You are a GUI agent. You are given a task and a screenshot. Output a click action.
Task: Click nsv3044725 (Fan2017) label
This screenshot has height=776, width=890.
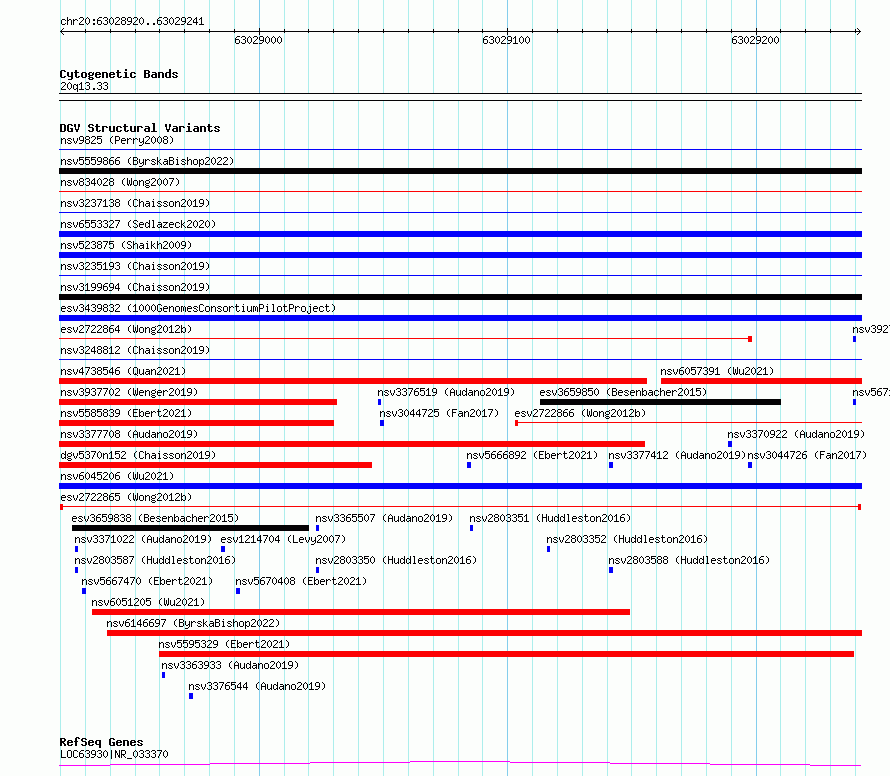(439, 413)
